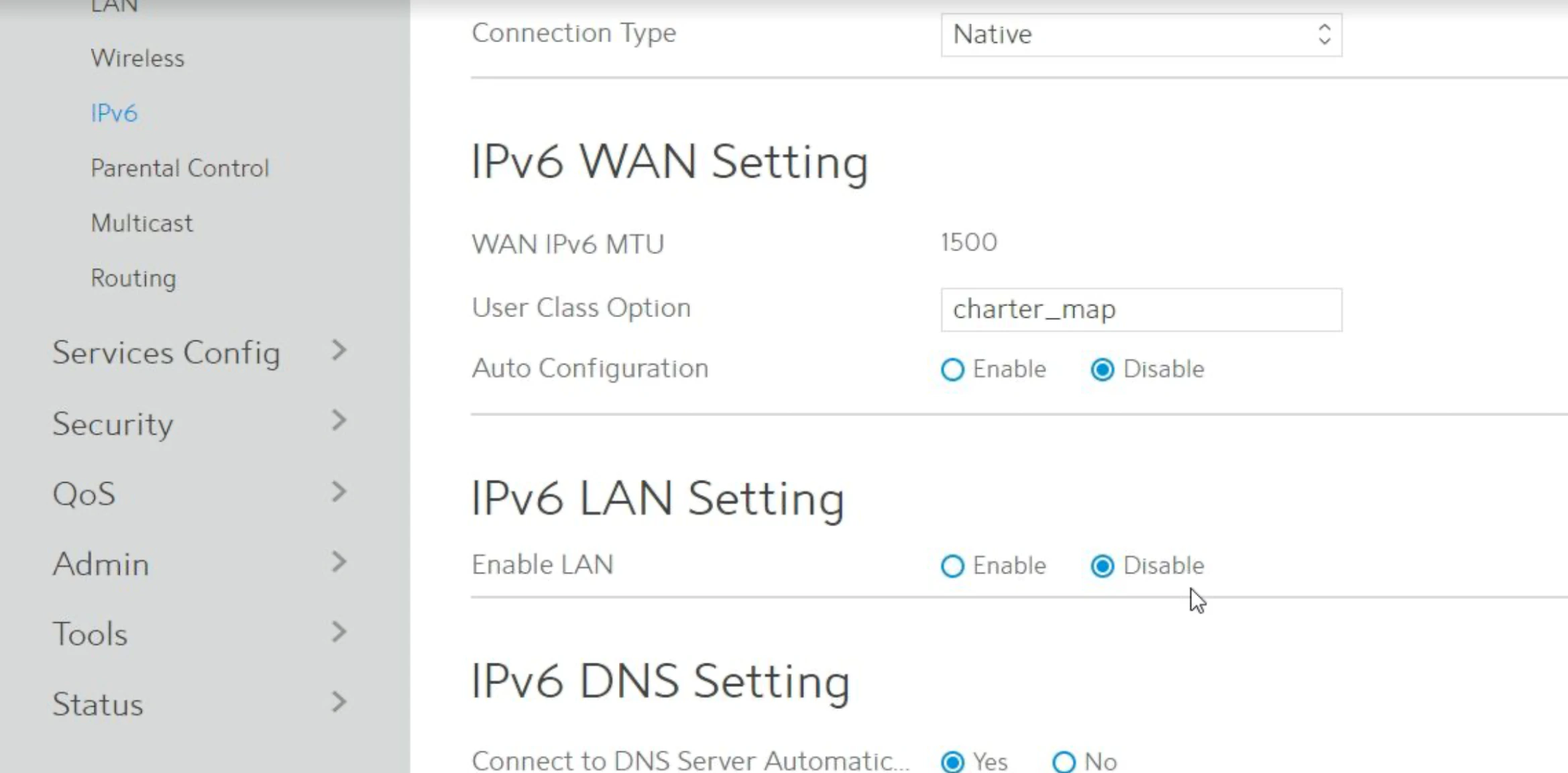Enable Auto Configuration
The width and height of the screenshot is (1568, 773).
tap(952, 369)
